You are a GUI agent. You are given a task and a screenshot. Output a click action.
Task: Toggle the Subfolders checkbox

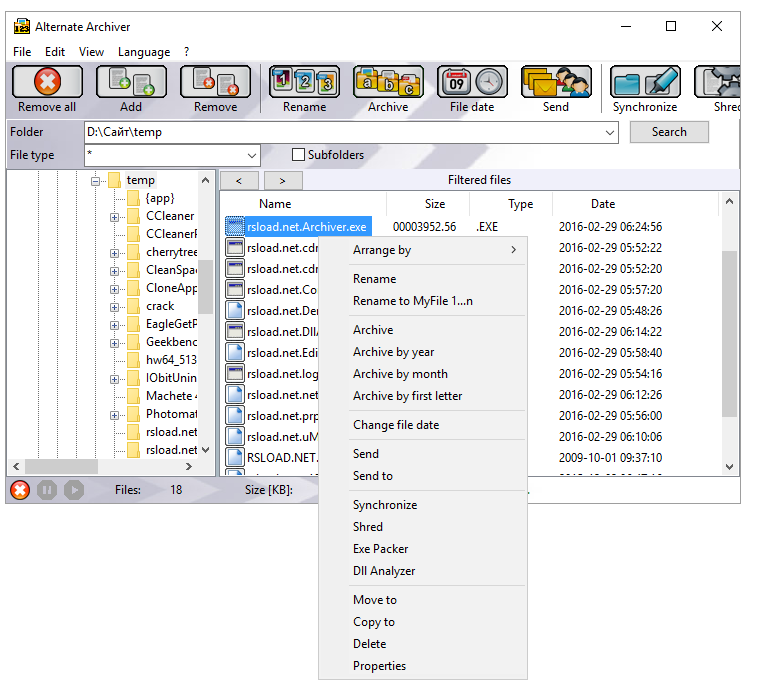pyautogui.click(x=299, y=154)
